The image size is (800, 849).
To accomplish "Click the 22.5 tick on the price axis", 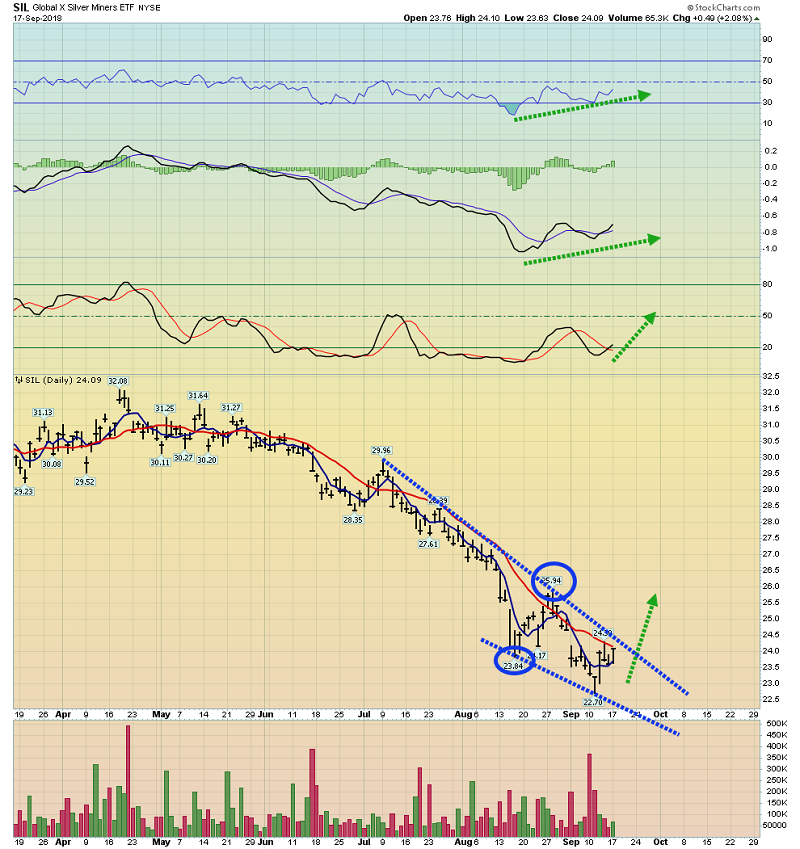I will pos(771,700).
